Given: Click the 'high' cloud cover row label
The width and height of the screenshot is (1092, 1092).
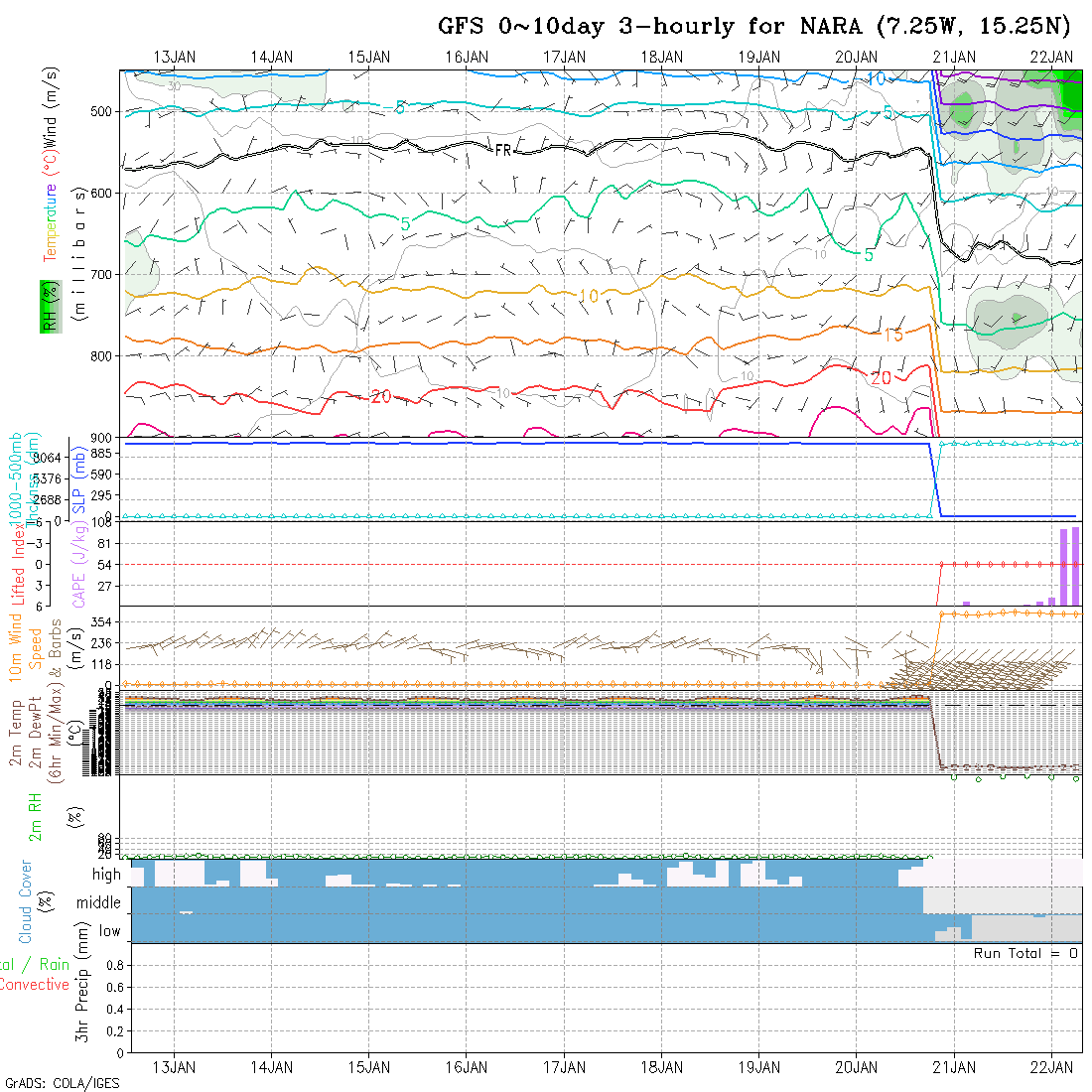Looking at the screenshot, I should (x=106, y=875).
